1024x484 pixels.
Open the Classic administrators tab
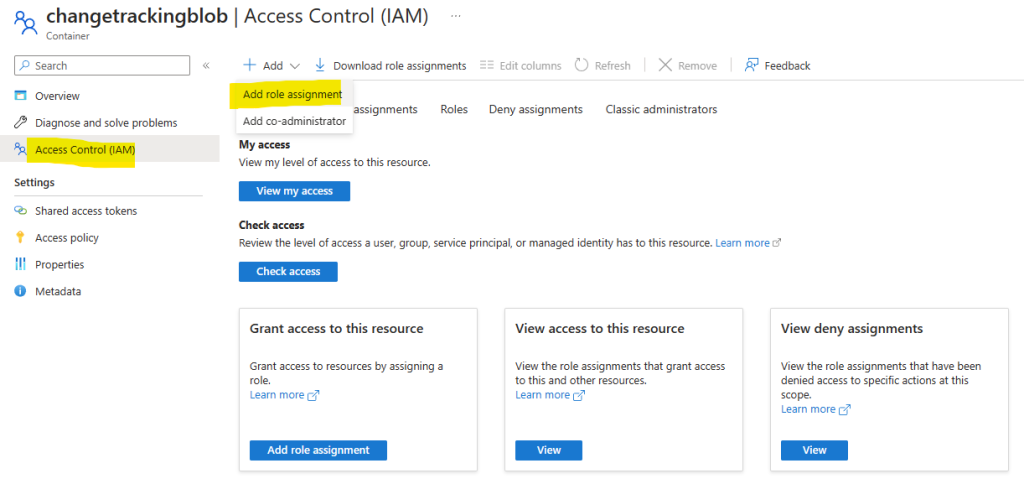coord(661,110)
